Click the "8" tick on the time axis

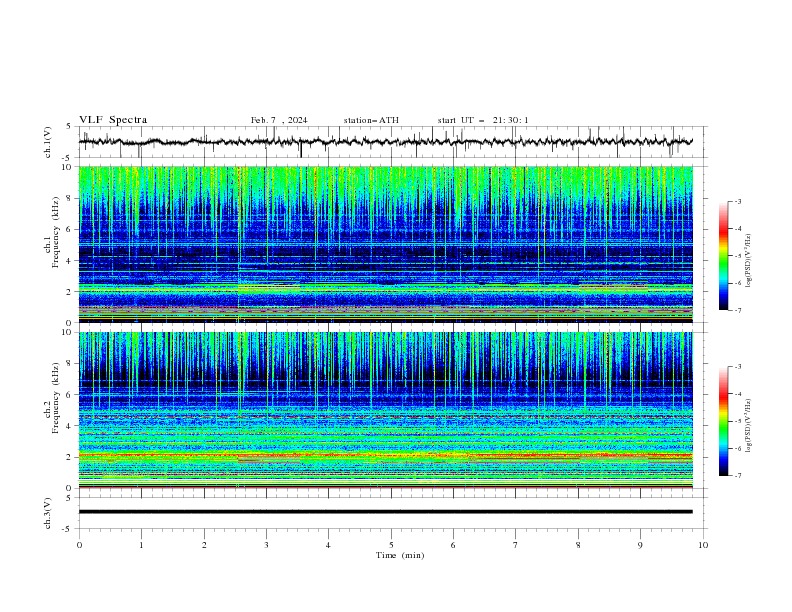pos(578,545)
